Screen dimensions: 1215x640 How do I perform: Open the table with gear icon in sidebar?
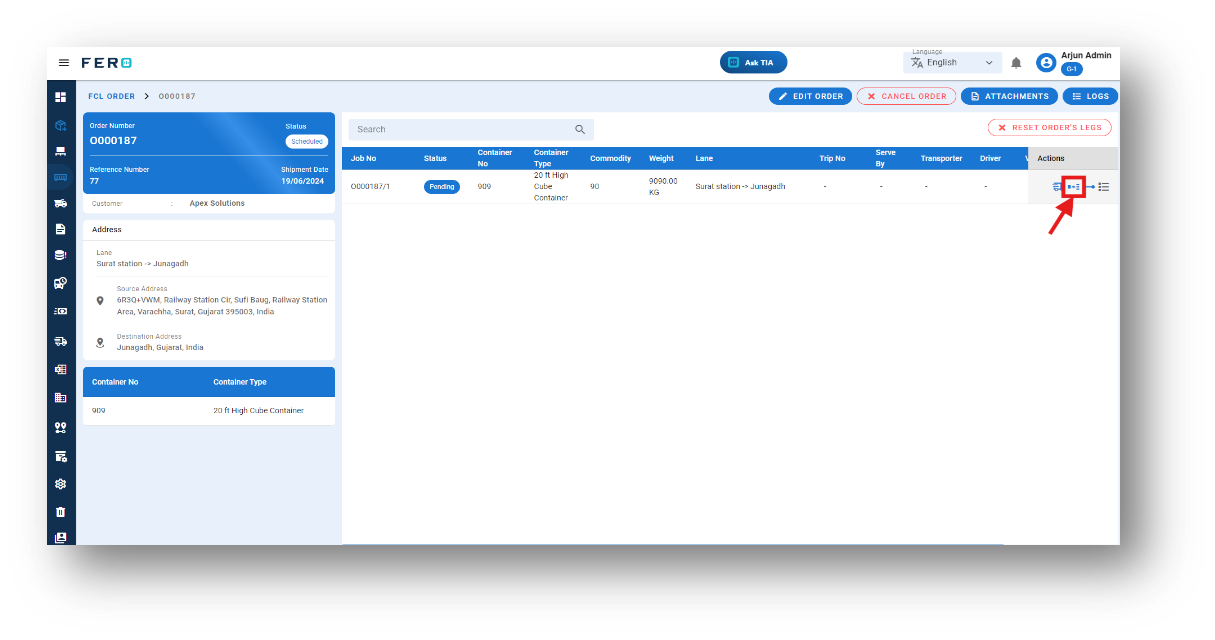pyautogui.click(x=61, y=456)
